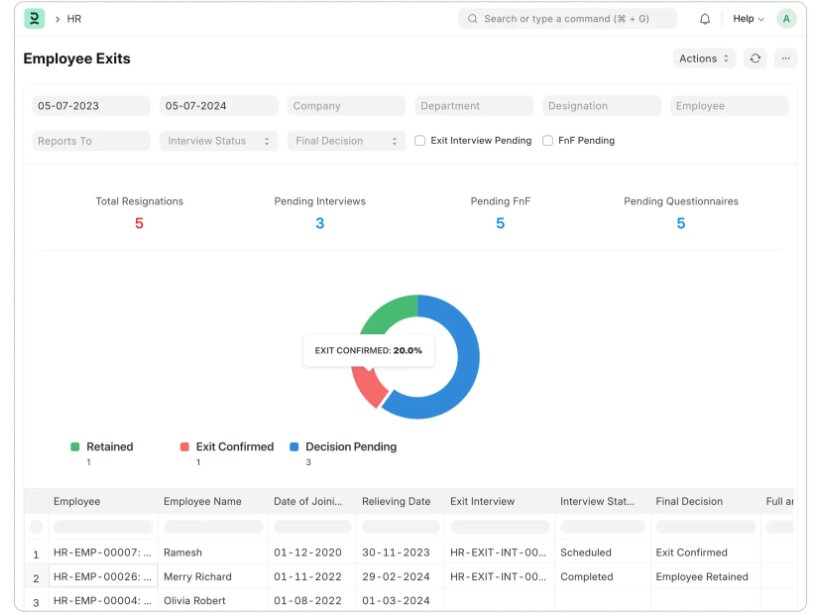
Task: Go to the HR breadcrumb
Action: pyautogui.click(x=74, y=19)
